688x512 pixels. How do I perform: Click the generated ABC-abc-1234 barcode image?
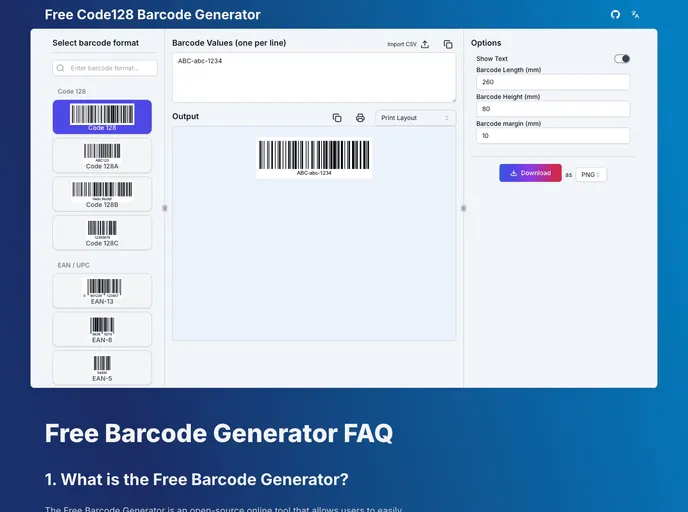[314, 158]
